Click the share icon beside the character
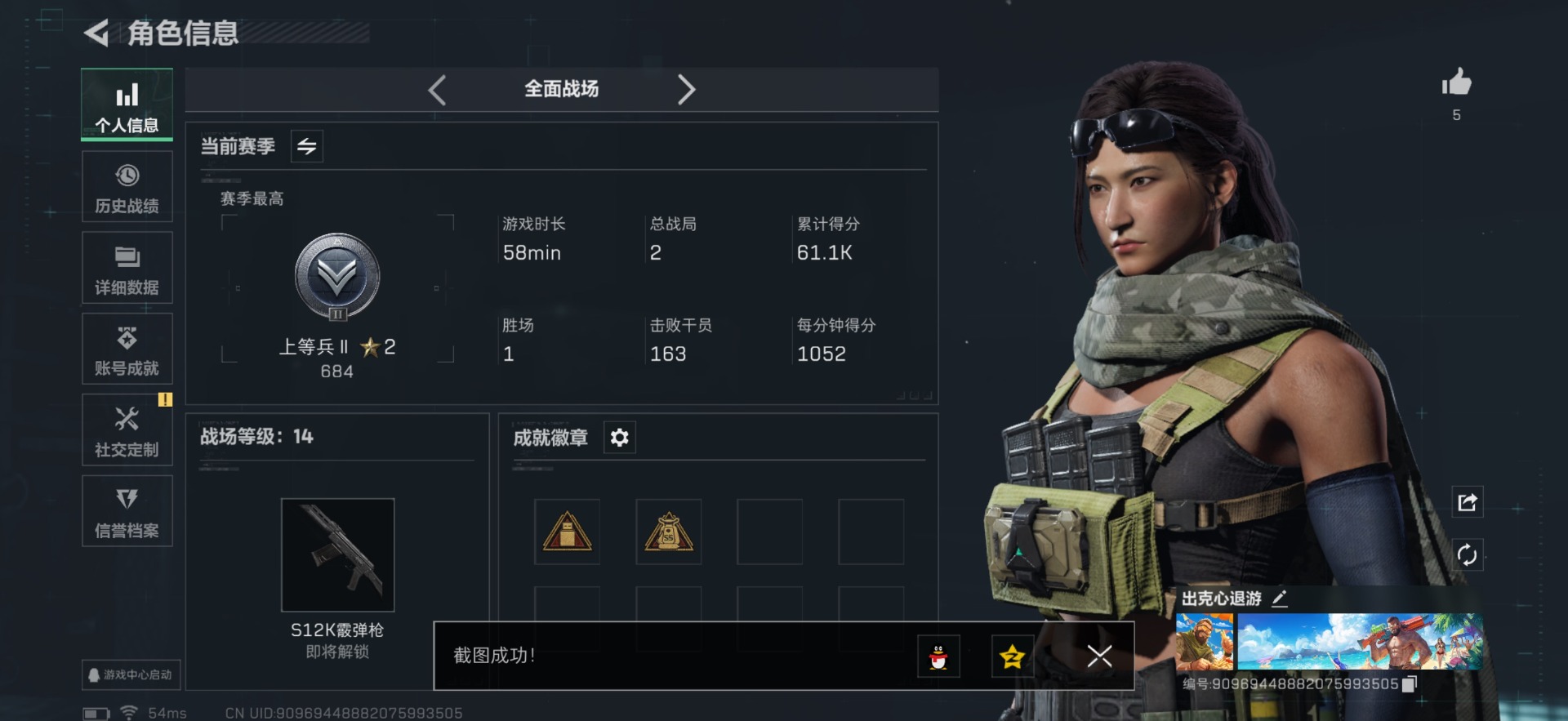Screen dimensions: 1568x721 tap(1467, 502)
